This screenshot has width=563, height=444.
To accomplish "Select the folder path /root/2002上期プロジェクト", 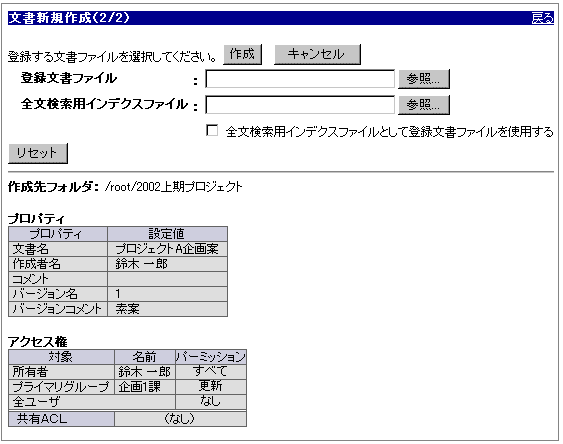I will click(173, 187).
